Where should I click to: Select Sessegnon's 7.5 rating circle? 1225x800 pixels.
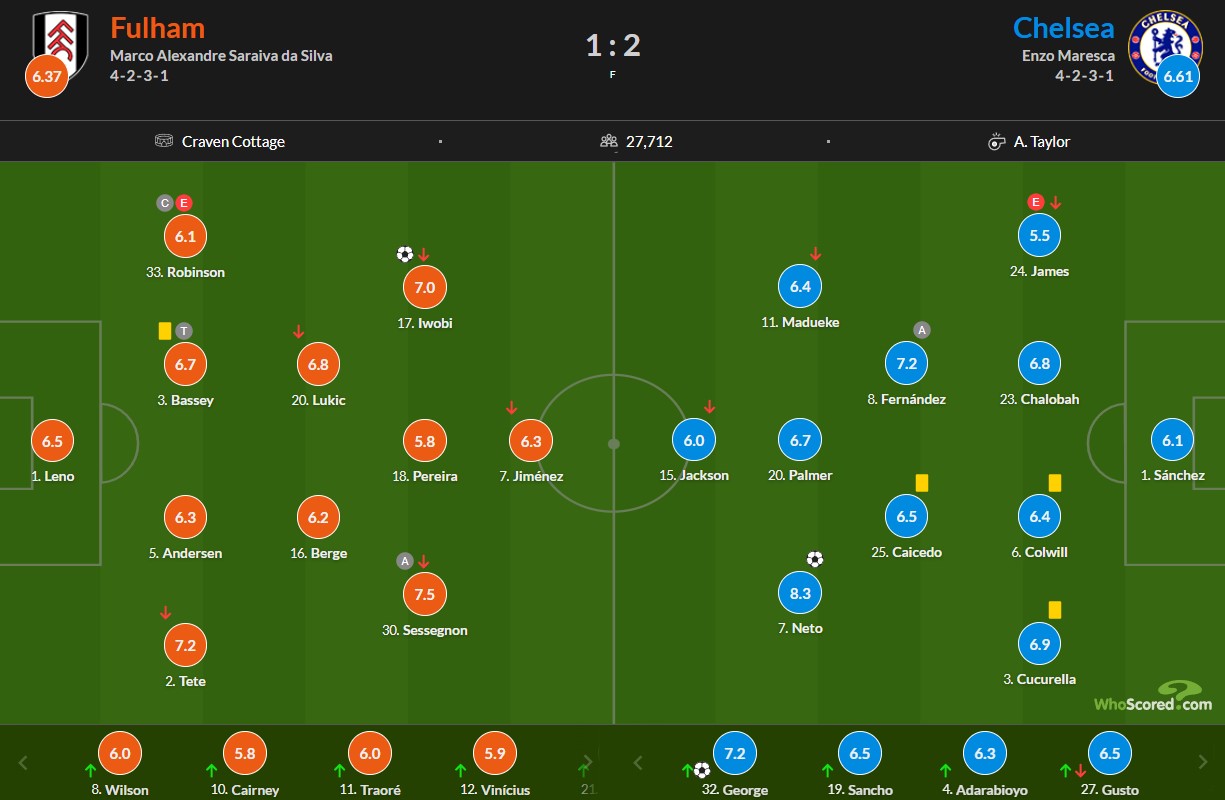pyautogui.click(x=425, y=594)
